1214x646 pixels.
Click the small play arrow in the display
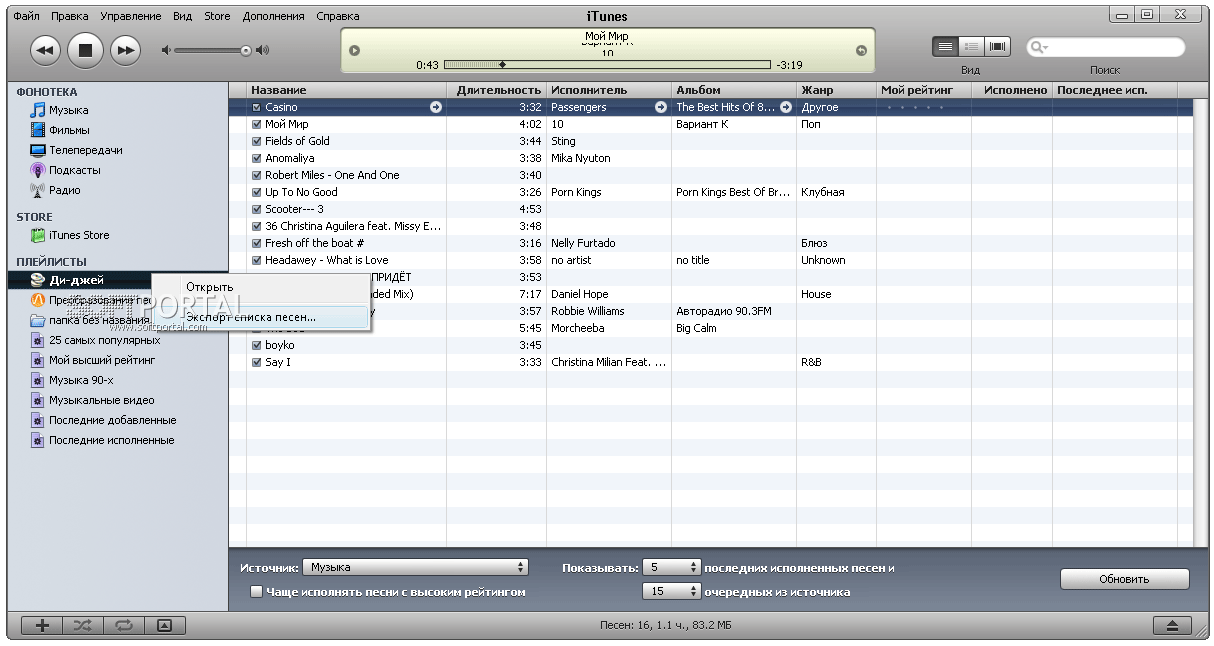tap(354, 51)
